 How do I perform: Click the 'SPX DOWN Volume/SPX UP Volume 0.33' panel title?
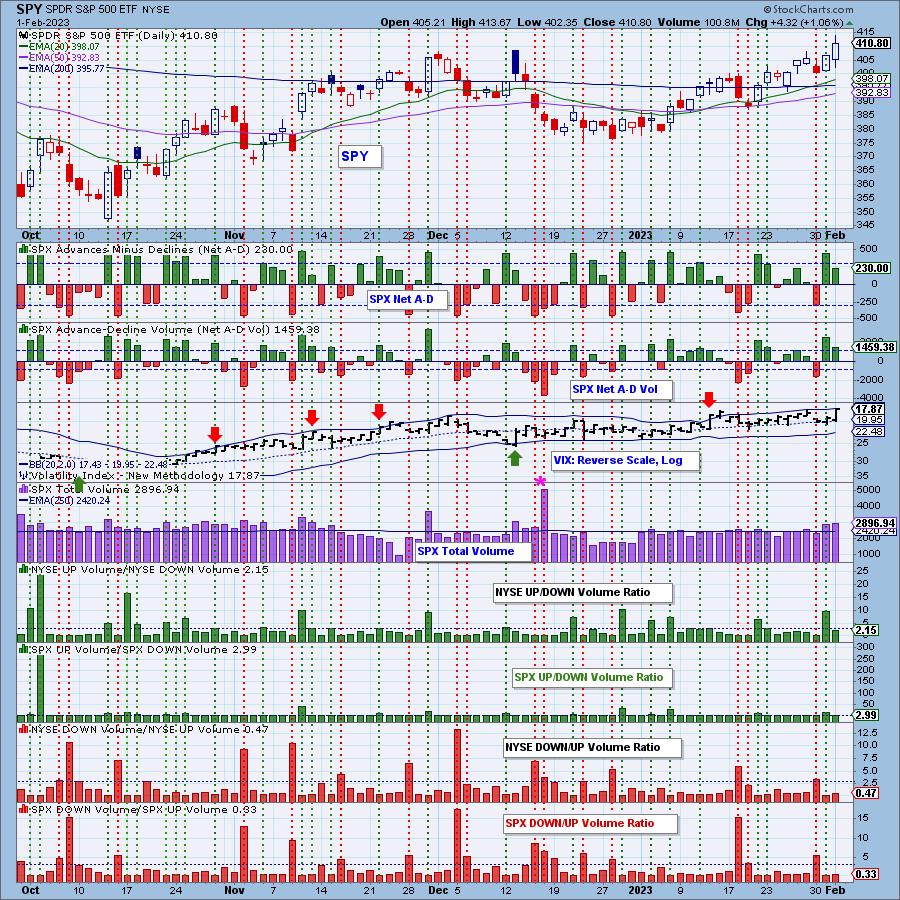[x=138, y=809]
